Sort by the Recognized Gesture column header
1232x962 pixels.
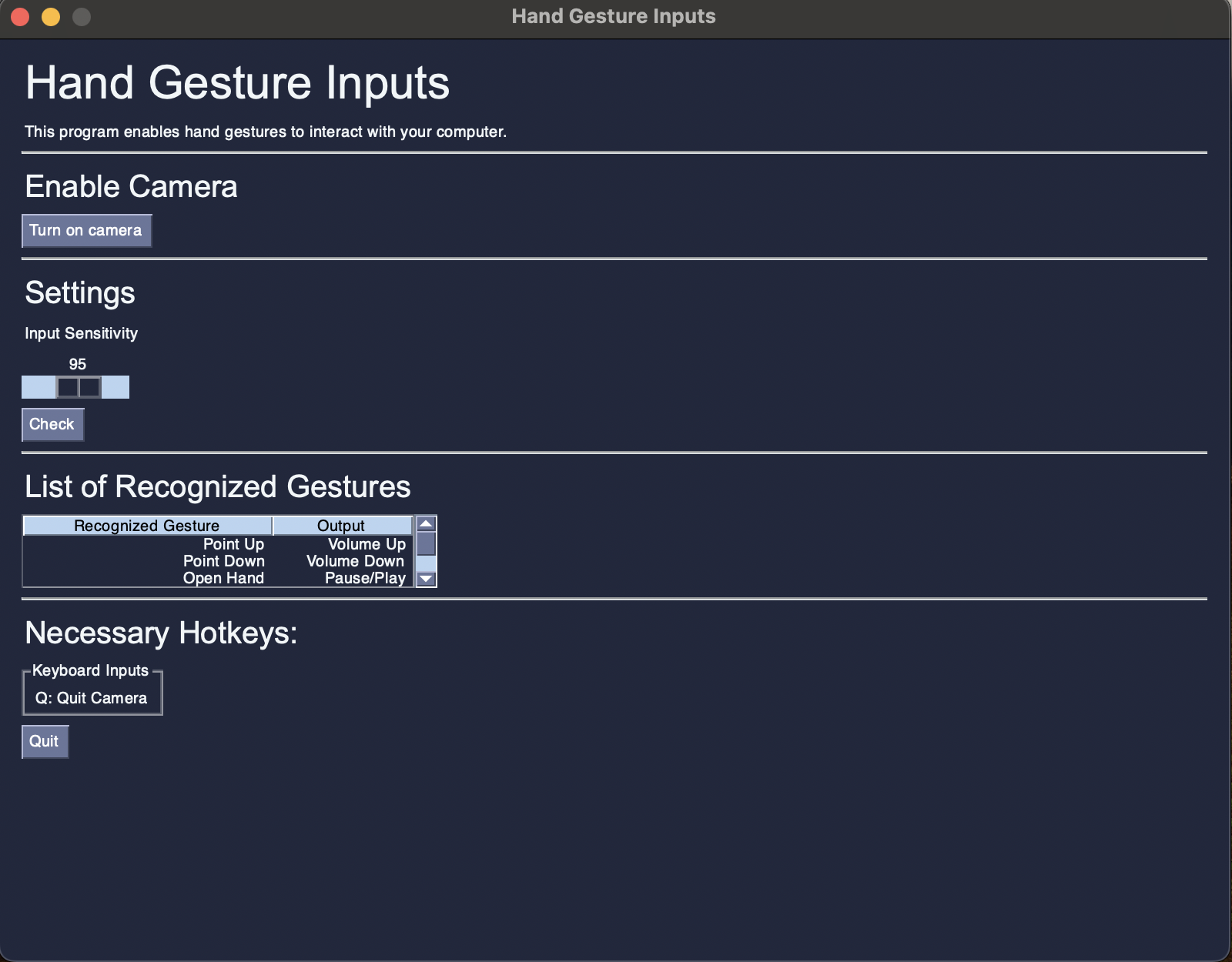pyautogui.click(x=147, y=526)
